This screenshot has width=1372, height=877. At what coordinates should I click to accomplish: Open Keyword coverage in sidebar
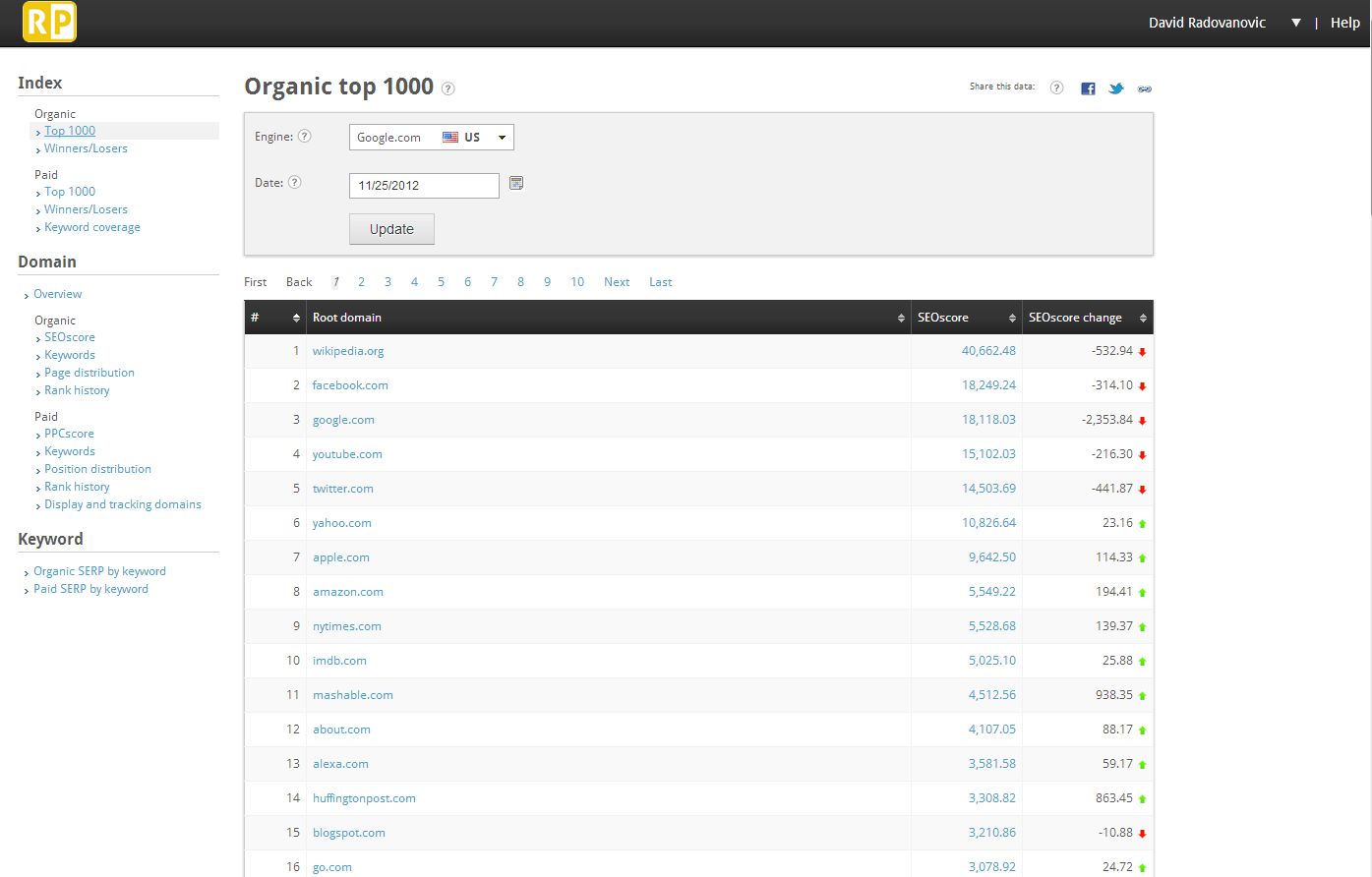pyautogui.click(x=92, y=227)
